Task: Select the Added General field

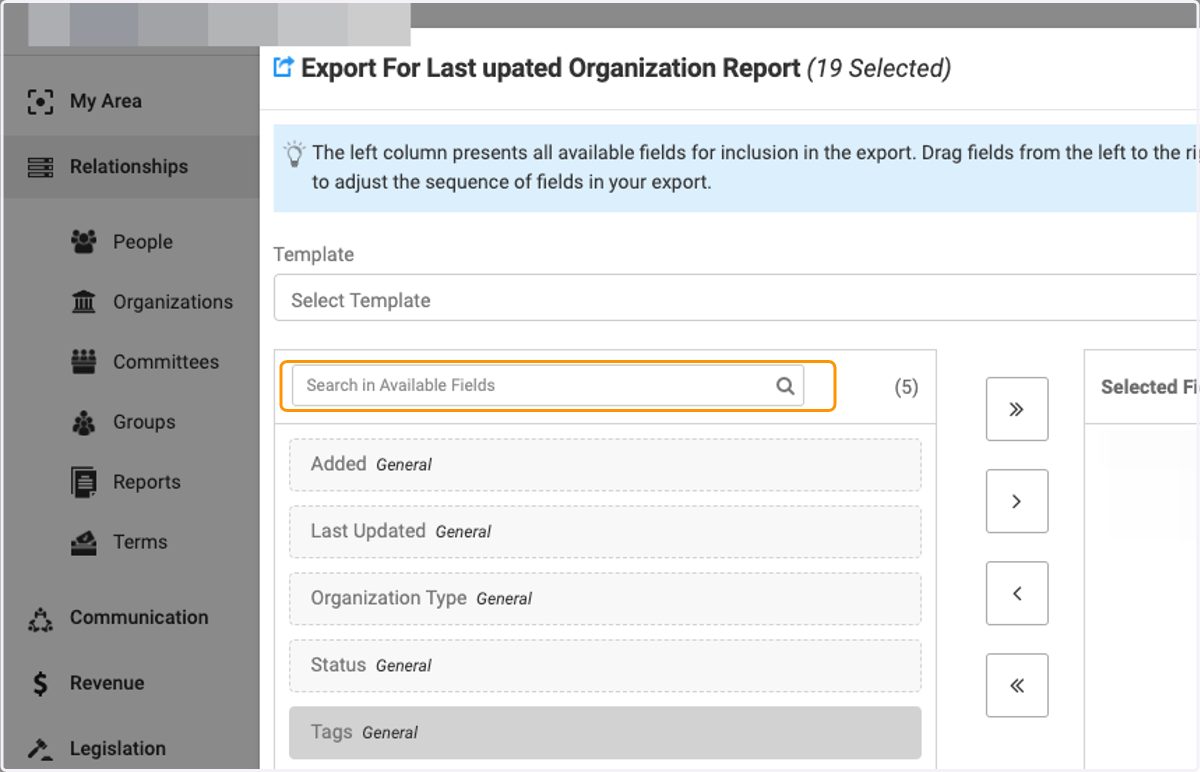Action: click(605, 465)
